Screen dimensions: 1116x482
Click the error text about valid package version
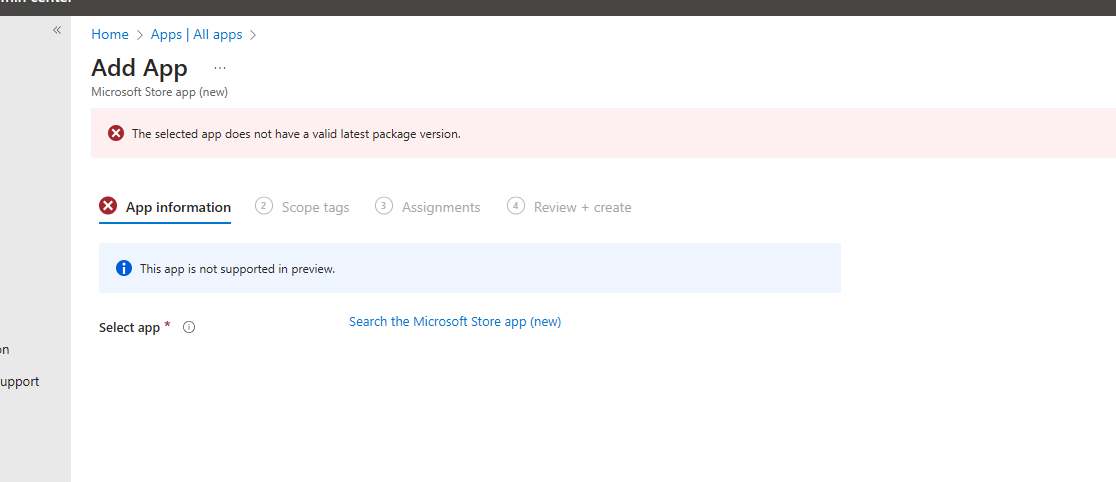296,134
